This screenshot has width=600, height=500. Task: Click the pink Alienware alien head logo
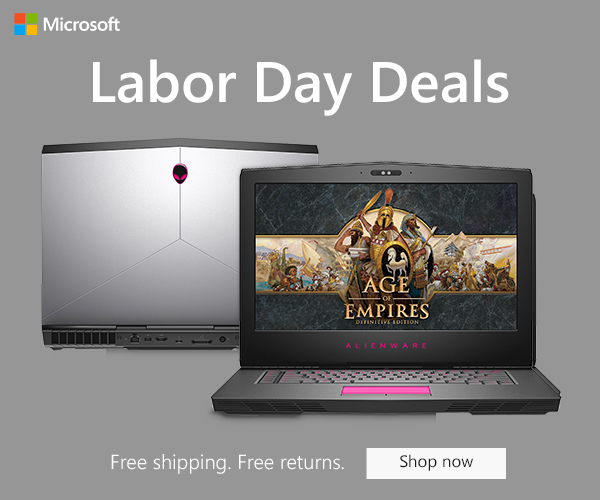pyautogui.click(x=180, y=173)
